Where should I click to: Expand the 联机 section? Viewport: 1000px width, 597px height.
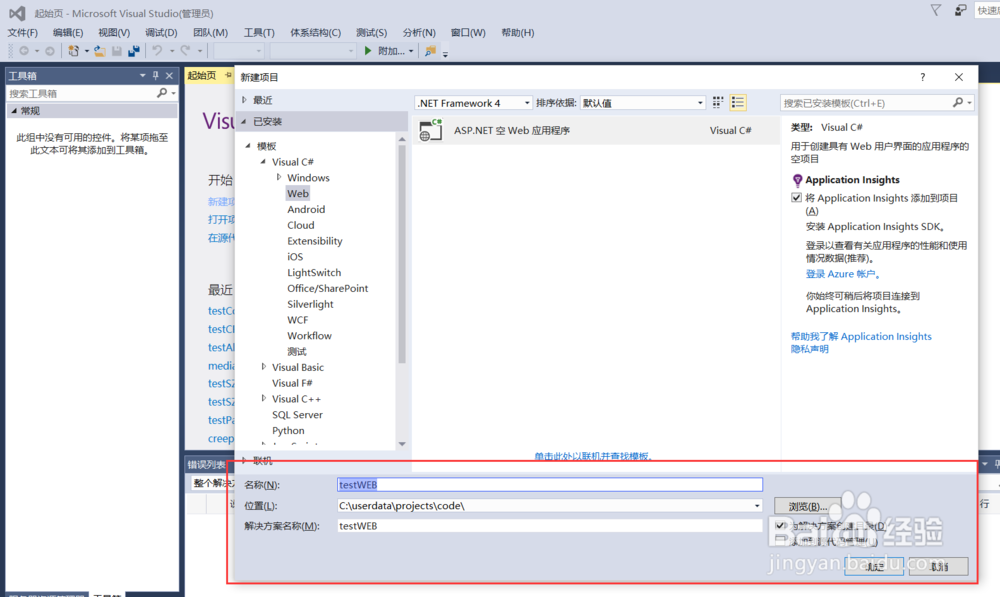click(x=244, y=460)
